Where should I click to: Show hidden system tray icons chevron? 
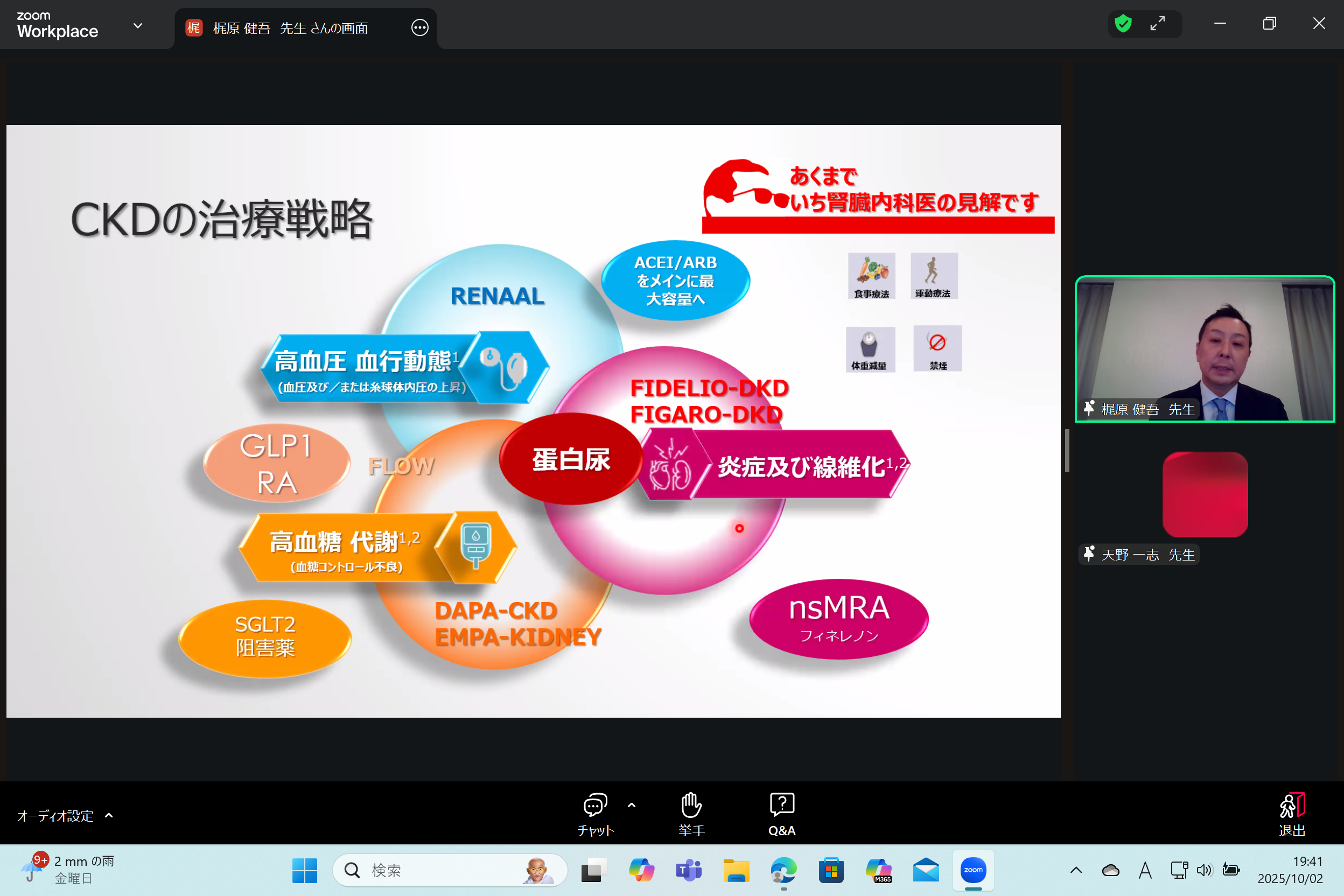pyautogui.click(x=1076, y=870)
